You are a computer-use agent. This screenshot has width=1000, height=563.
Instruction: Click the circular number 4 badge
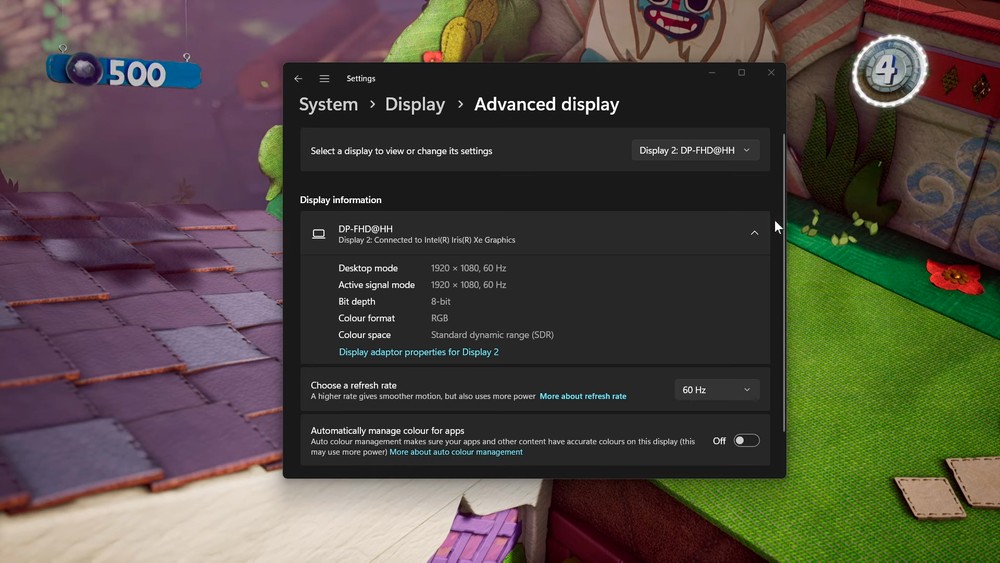tap(888, 71)
